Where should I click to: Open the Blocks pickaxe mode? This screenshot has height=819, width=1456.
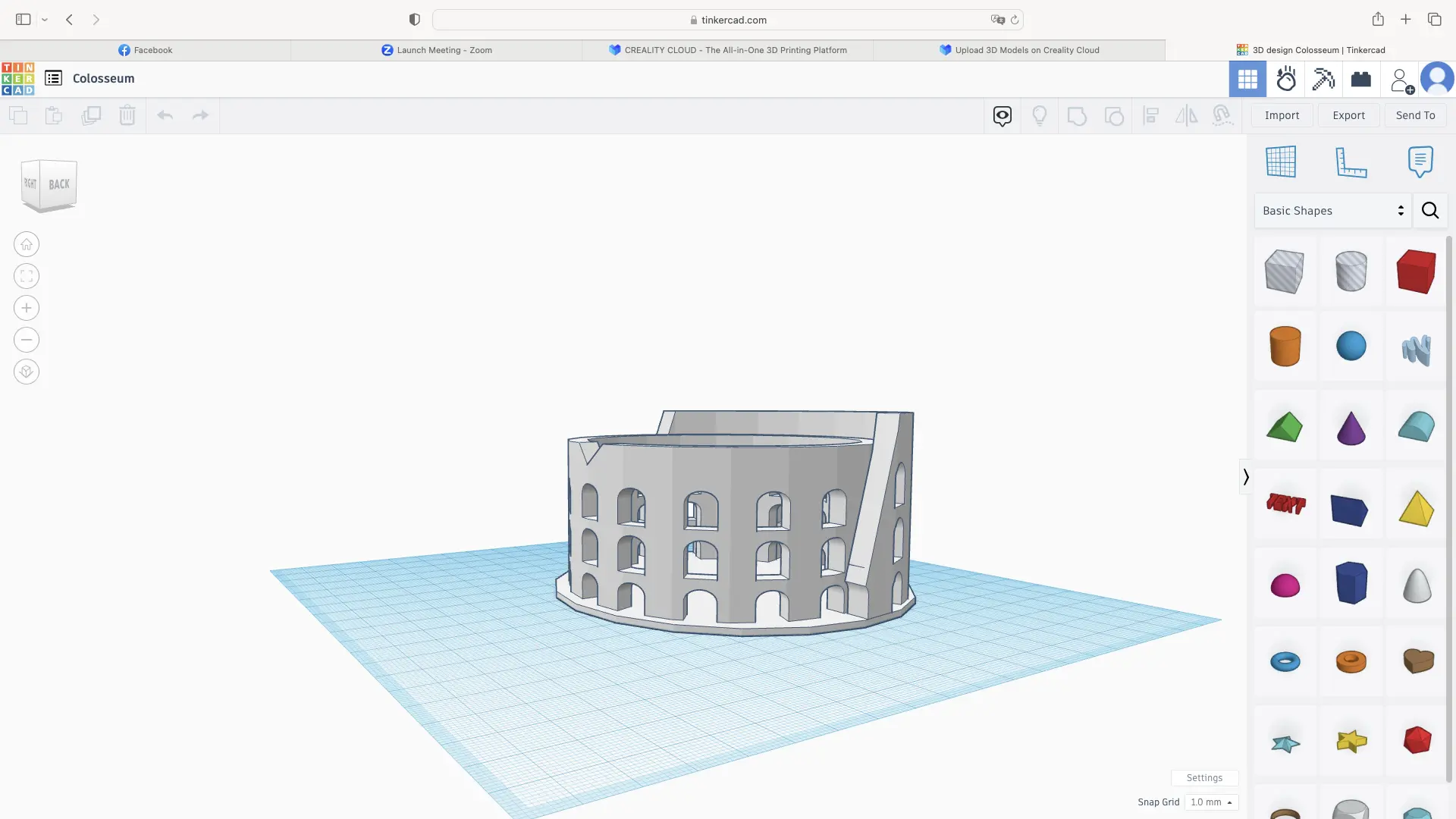pos(1323,79)
